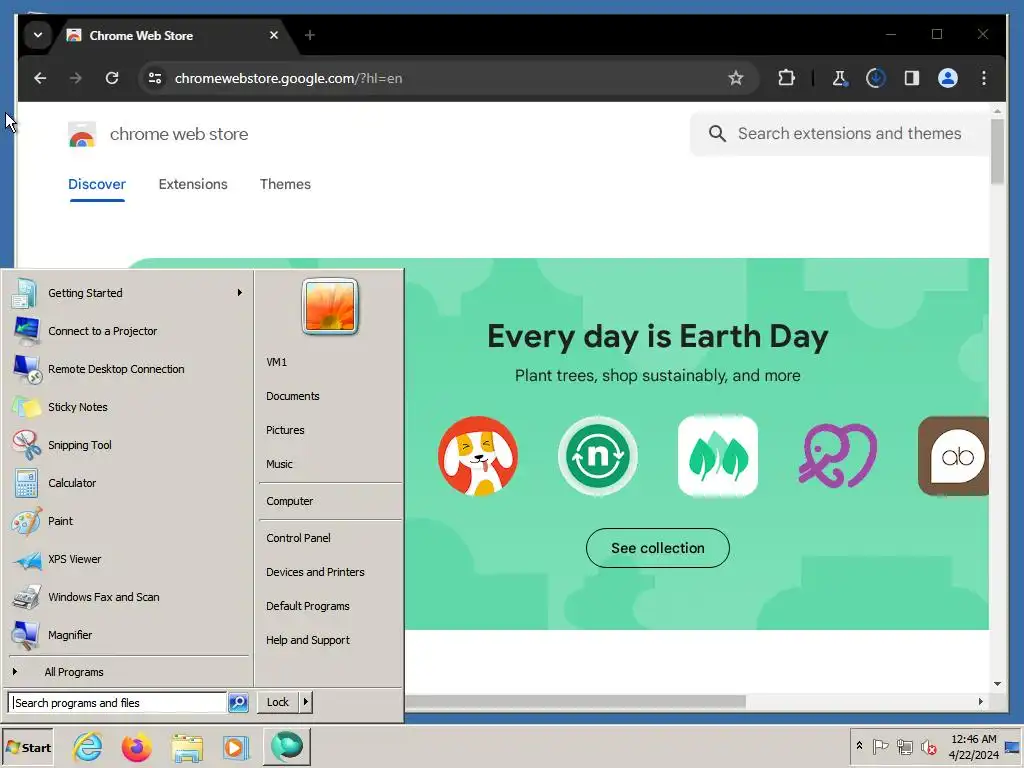Screen dimensions: 1024x768
Task: Open Help and Support
Action: pyautogui.click(x=330, y=640)
